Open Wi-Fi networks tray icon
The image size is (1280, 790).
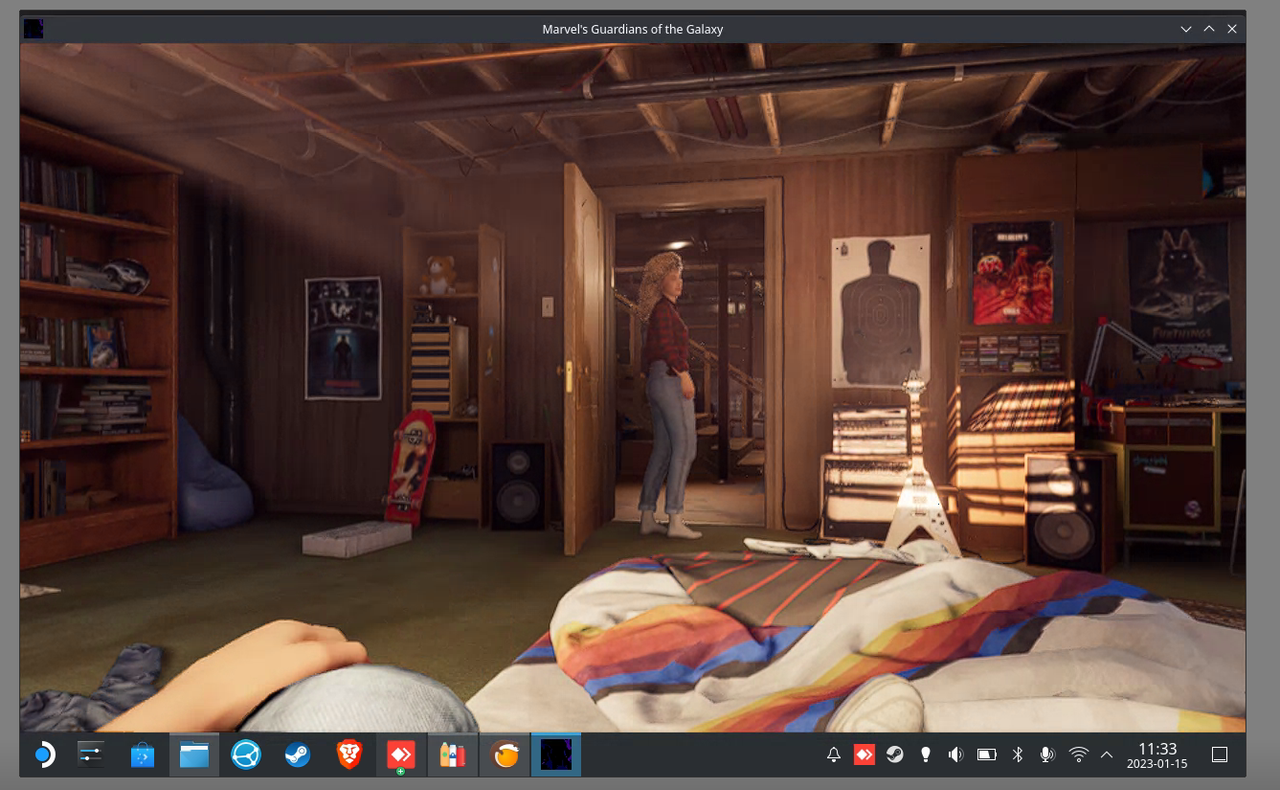point(1078,755)
